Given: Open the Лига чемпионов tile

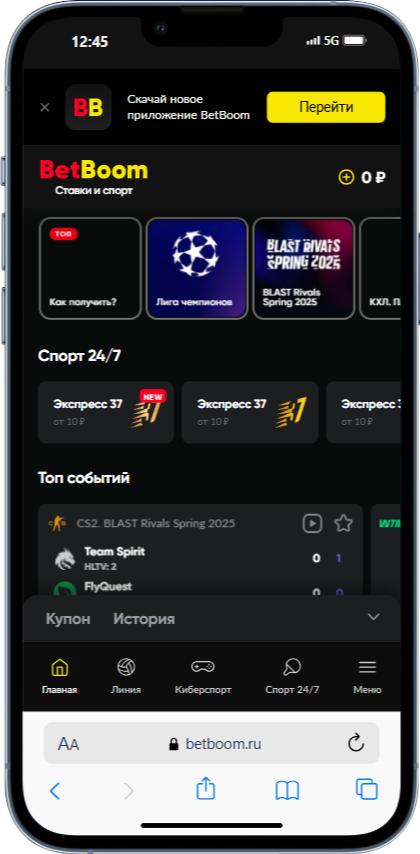Looking at the screenshot, I should (197, 269).
